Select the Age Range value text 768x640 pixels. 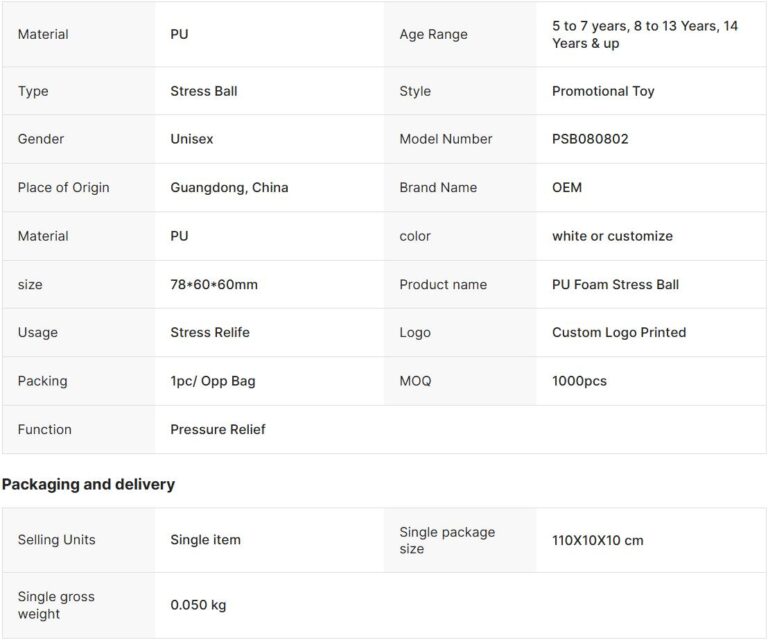click(x=645, y=34)
